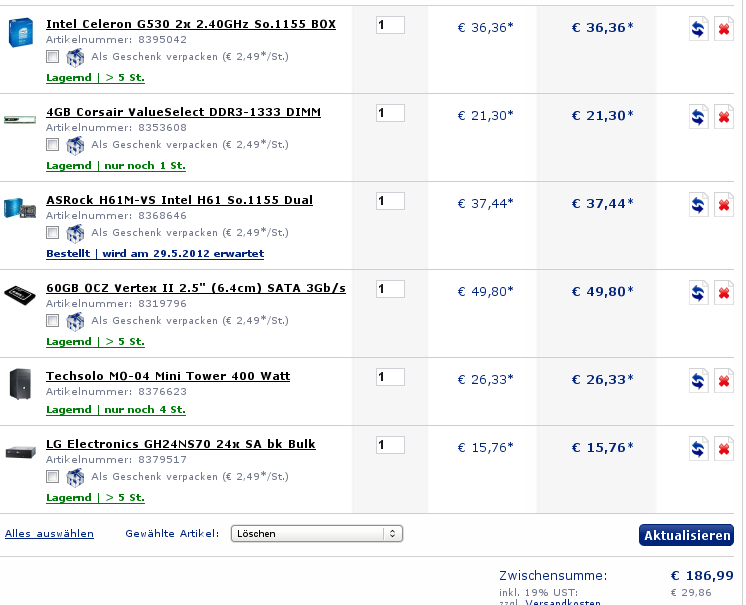Viewport: 746px width, 605px height.
Task: Click refresh icon for OCZ Vertex II row
Action: [x=698, y=293]
